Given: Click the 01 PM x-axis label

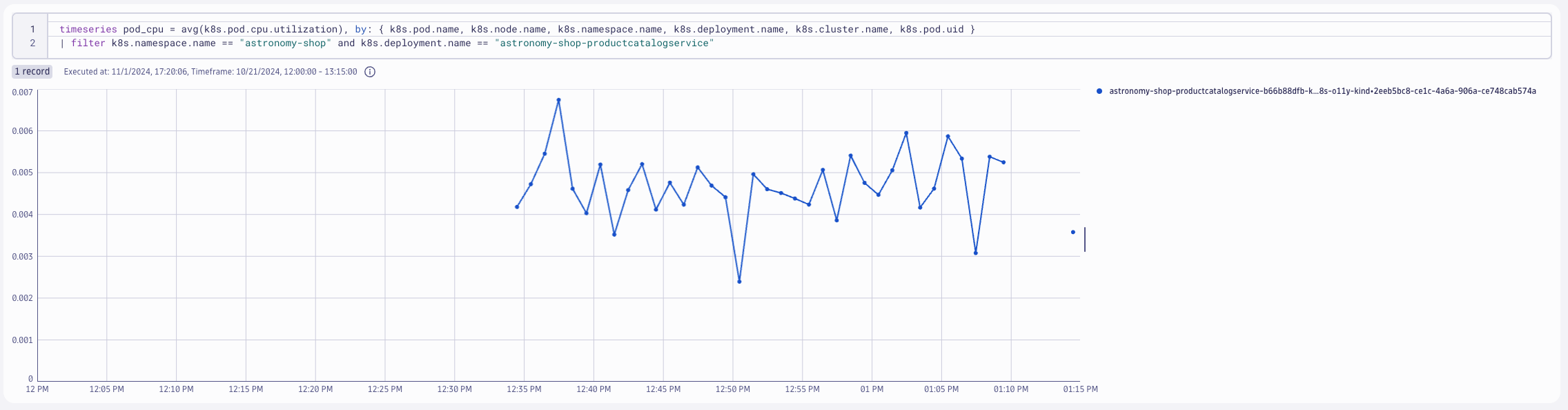Looking at the screenshot, I should 872,389.
